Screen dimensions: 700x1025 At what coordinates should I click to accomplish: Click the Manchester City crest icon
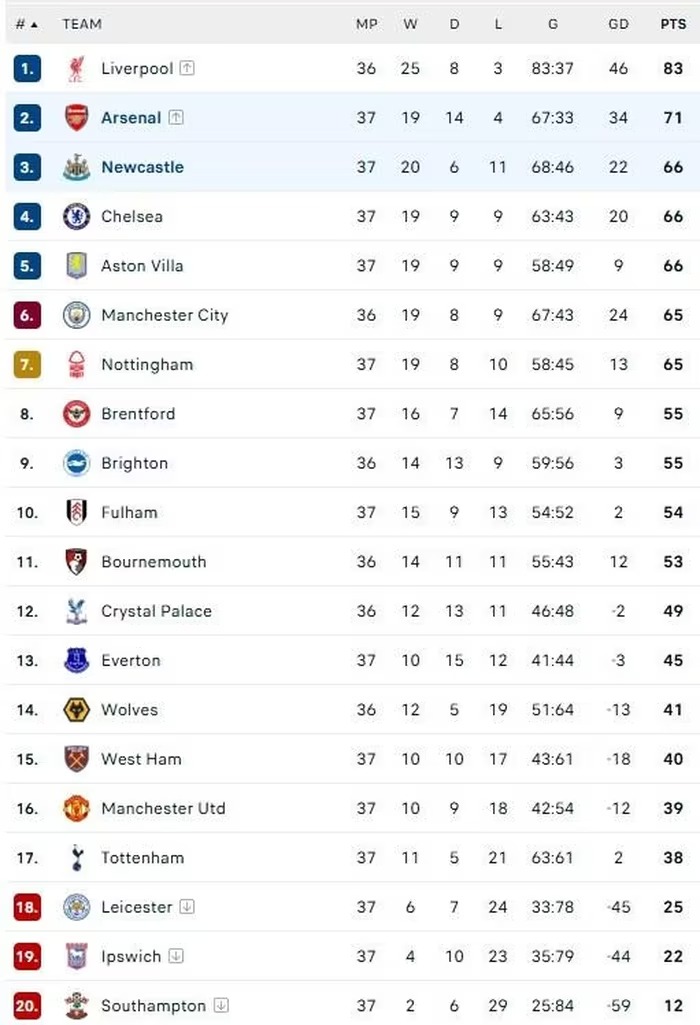coord(76,315)
